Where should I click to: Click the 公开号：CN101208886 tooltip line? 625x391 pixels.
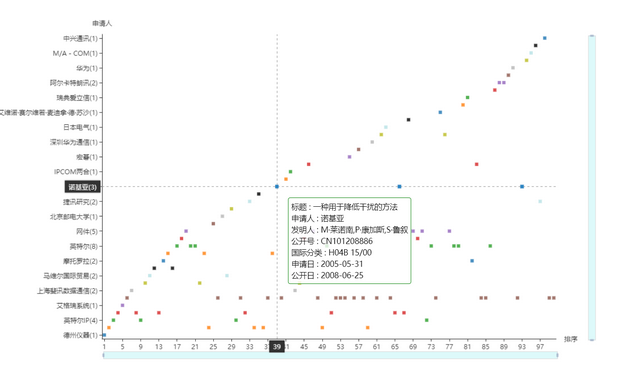pos(332,241)
